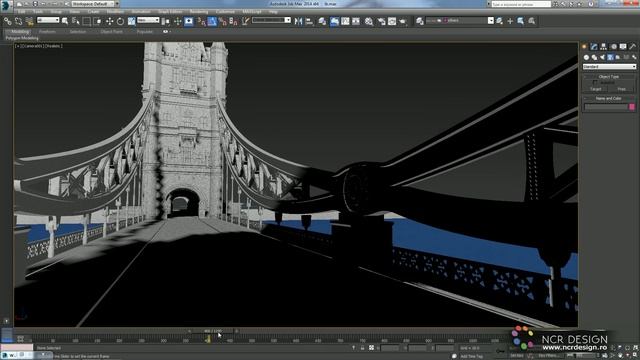Toggle the Window/Crossing selection mode
The width and height of the screenshot is (640, 360).
coord(98,21)
